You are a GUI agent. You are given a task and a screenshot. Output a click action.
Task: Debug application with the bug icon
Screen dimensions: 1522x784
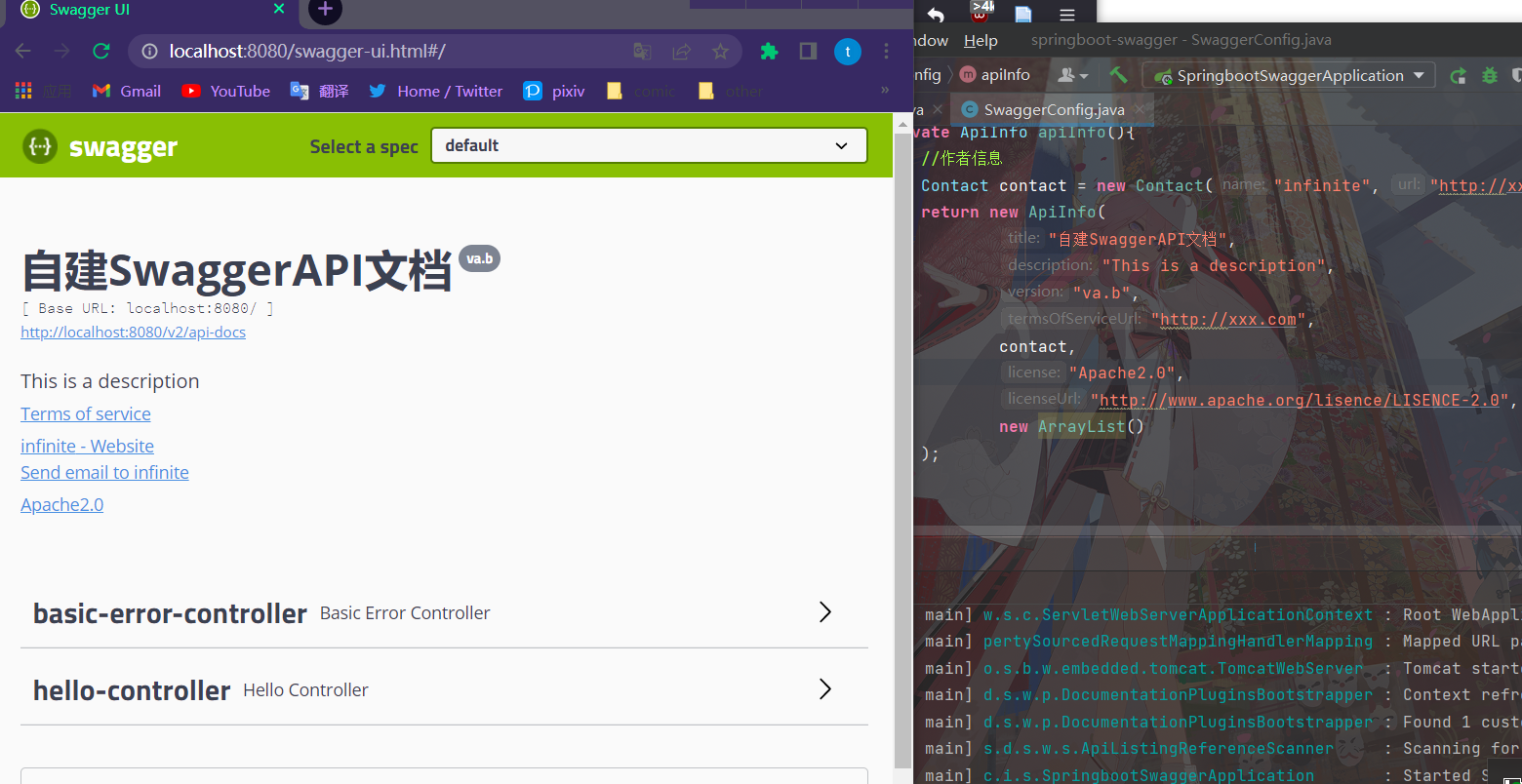click(x=1489, y=75)
